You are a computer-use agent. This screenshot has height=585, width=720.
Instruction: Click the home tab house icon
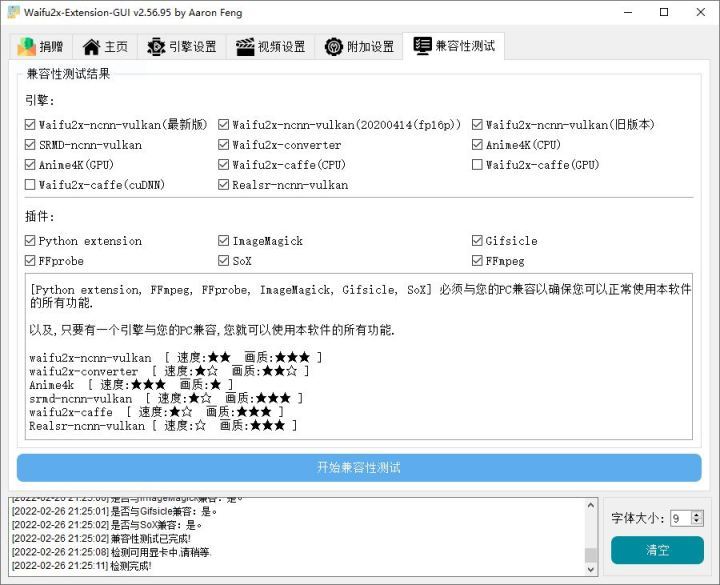(91, 46)
